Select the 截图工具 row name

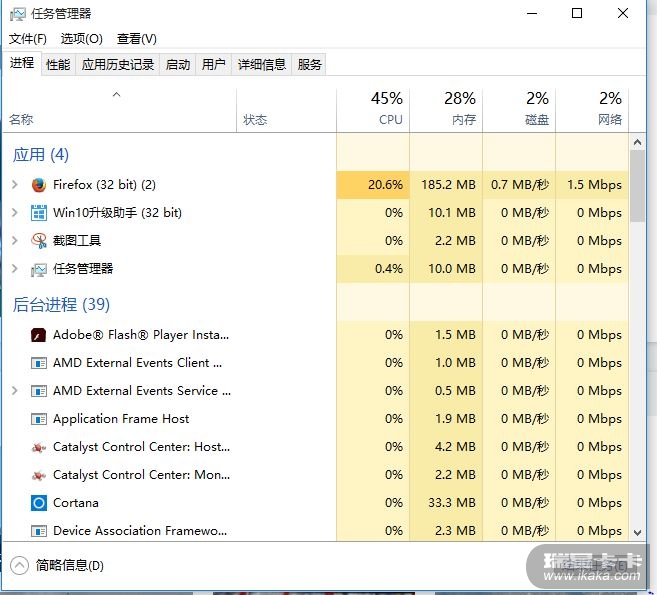77,241
